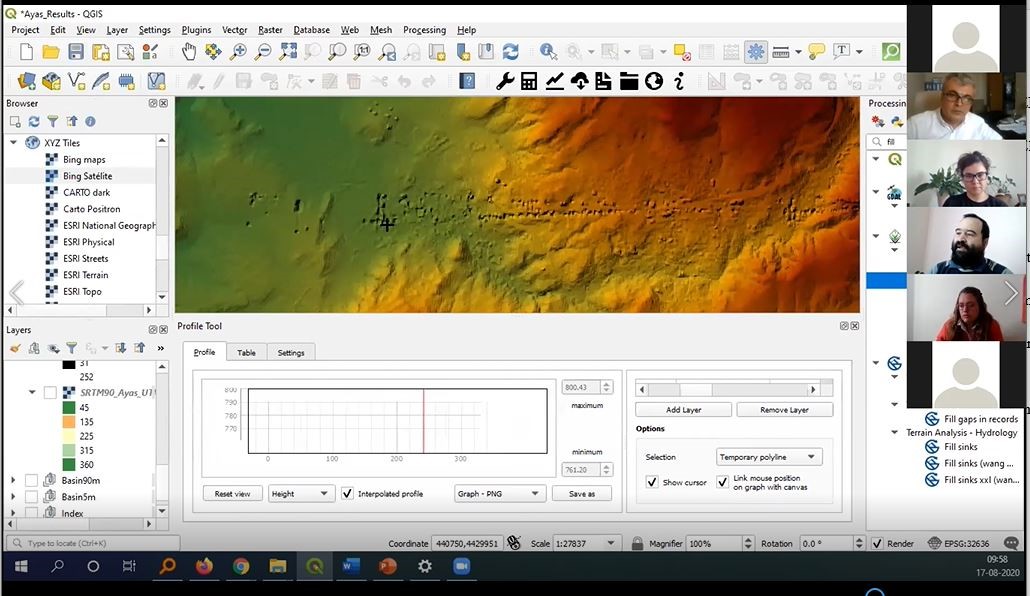
Task: Click the Measure Line ruler tool
Action: pos(781,52)
